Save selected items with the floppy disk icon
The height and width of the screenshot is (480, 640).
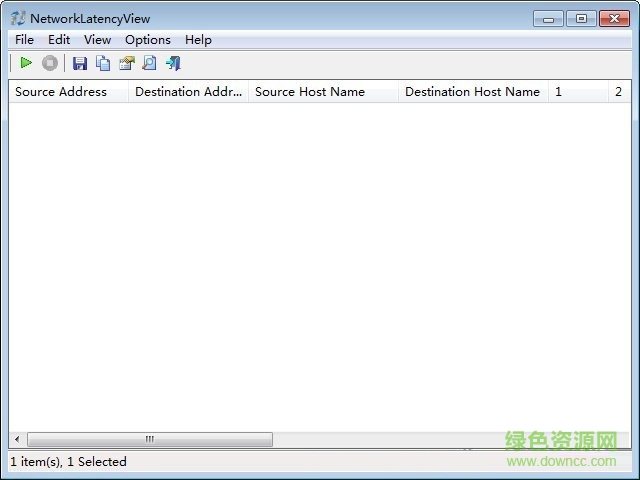pyautogui.click(x=80, y=63)
